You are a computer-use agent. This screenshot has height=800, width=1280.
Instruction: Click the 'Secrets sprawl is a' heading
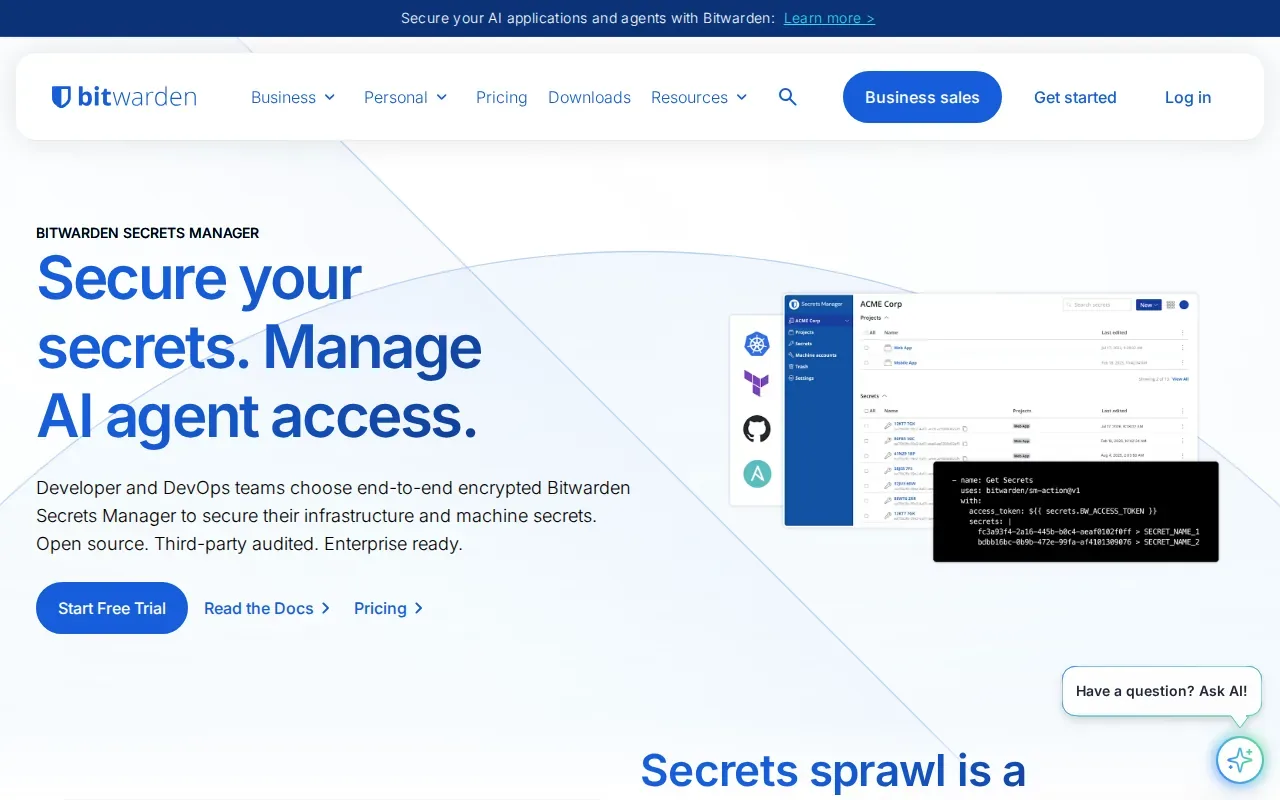coord(833,771)
